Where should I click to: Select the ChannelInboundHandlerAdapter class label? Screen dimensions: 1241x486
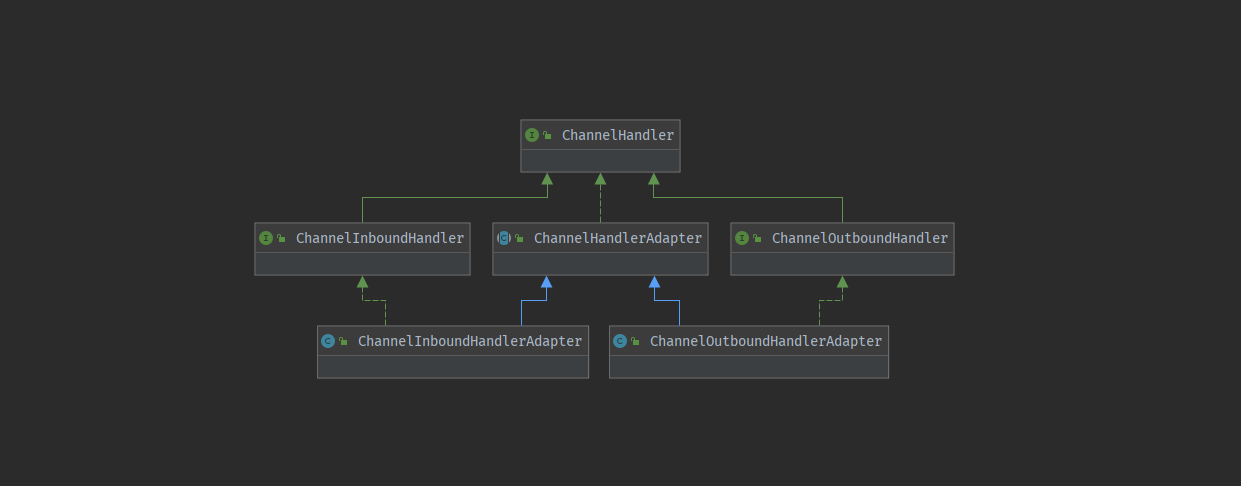[x=469, y=341]
